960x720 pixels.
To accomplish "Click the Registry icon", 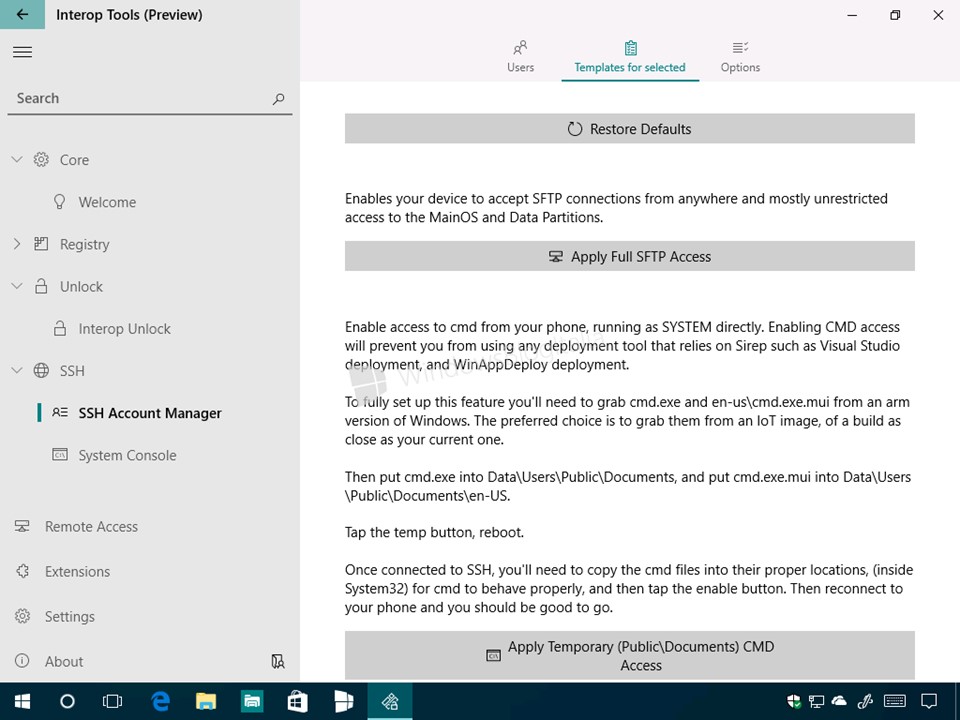I will (x=41, y=244).
